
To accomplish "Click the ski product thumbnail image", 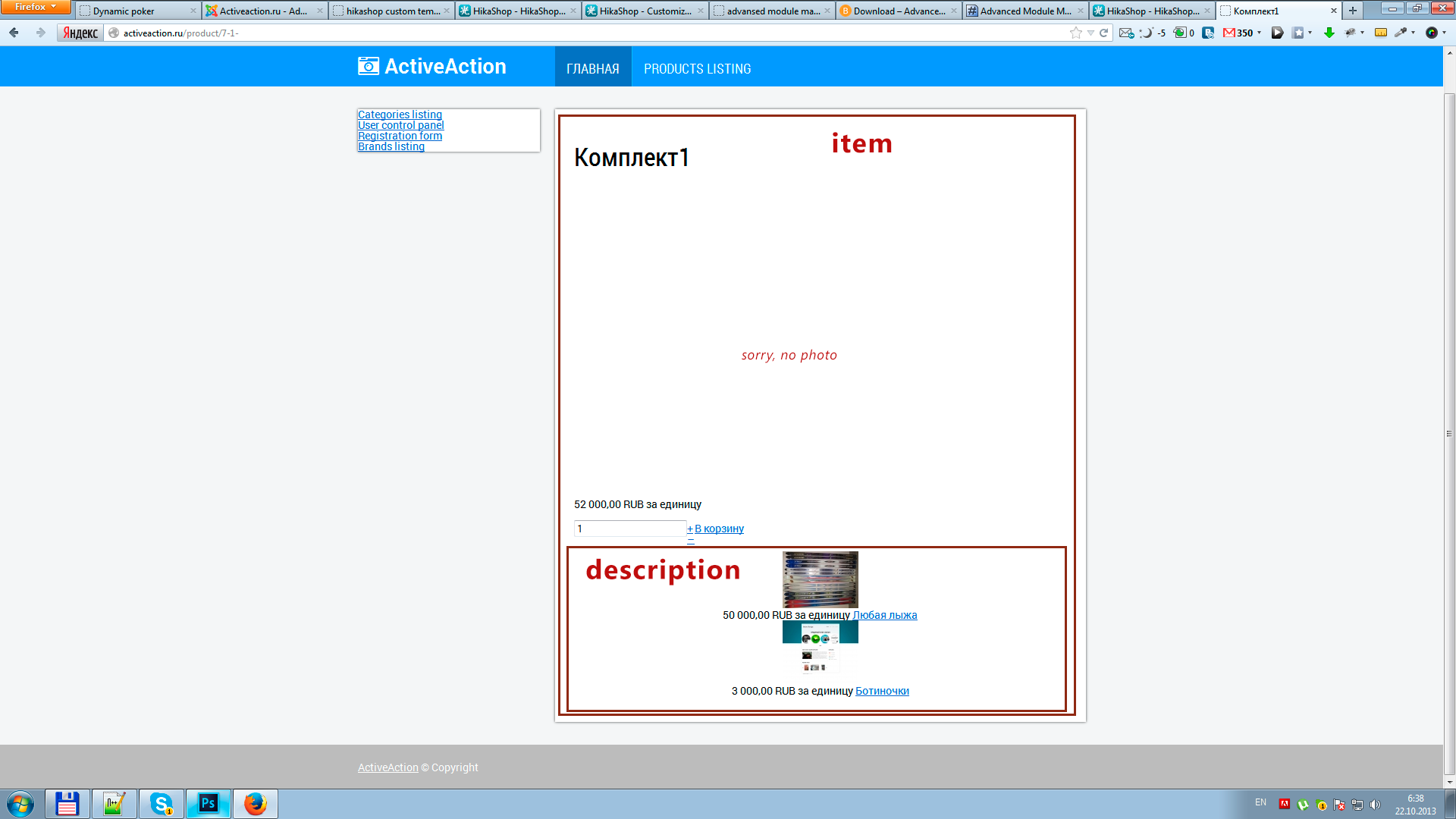I will [x=820, y=579].
